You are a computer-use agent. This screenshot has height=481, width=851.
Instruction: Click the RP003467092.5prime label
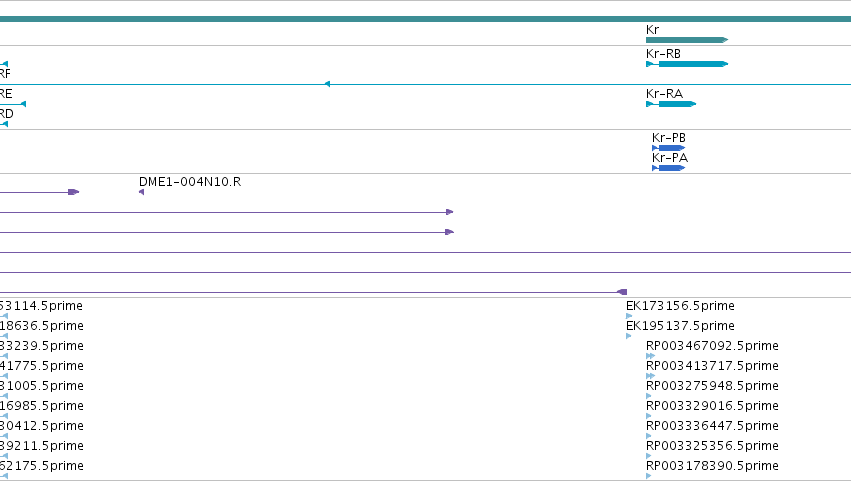pyautogui.click(x=712, y=346)
